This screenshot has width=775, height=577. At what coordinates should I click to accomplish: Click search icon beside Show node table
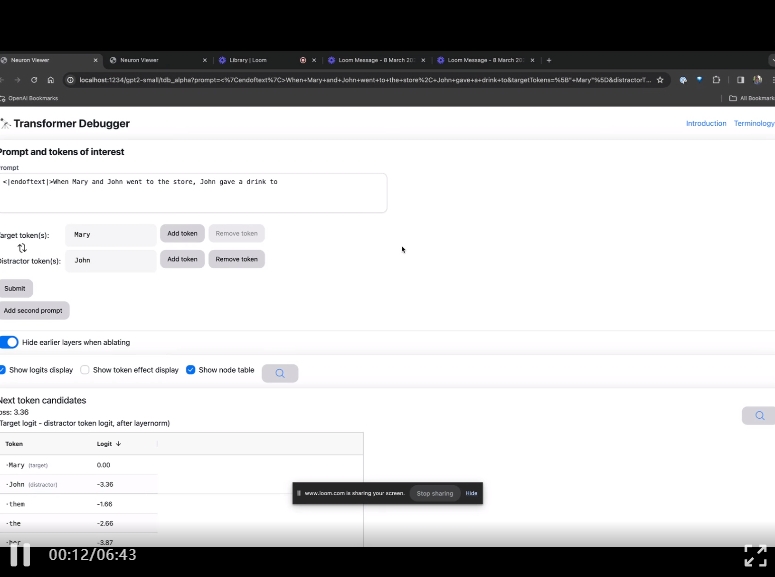pos(280,373)
